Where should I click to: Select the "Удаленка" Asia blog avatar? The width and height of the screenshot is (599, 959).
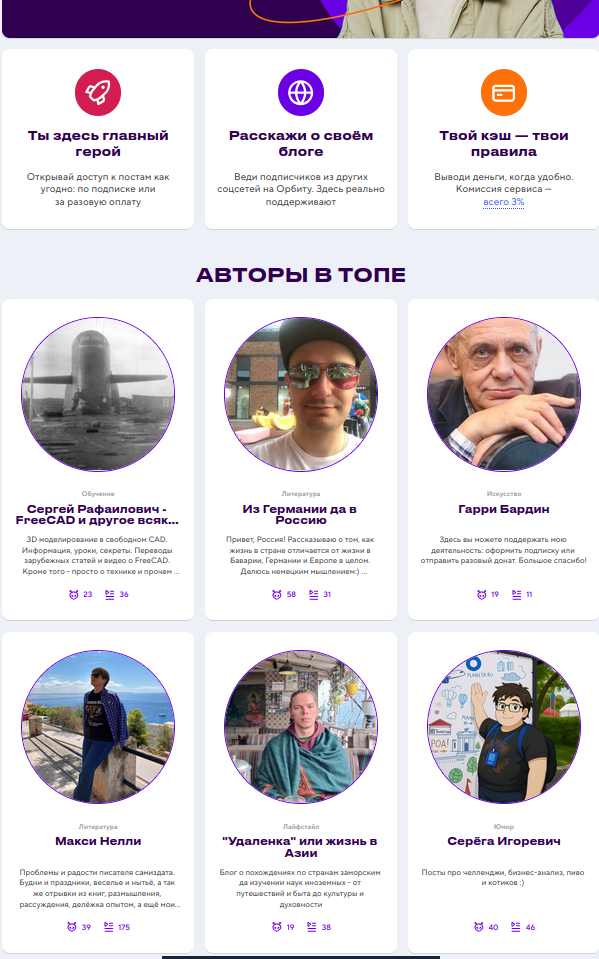coord(300,727)
